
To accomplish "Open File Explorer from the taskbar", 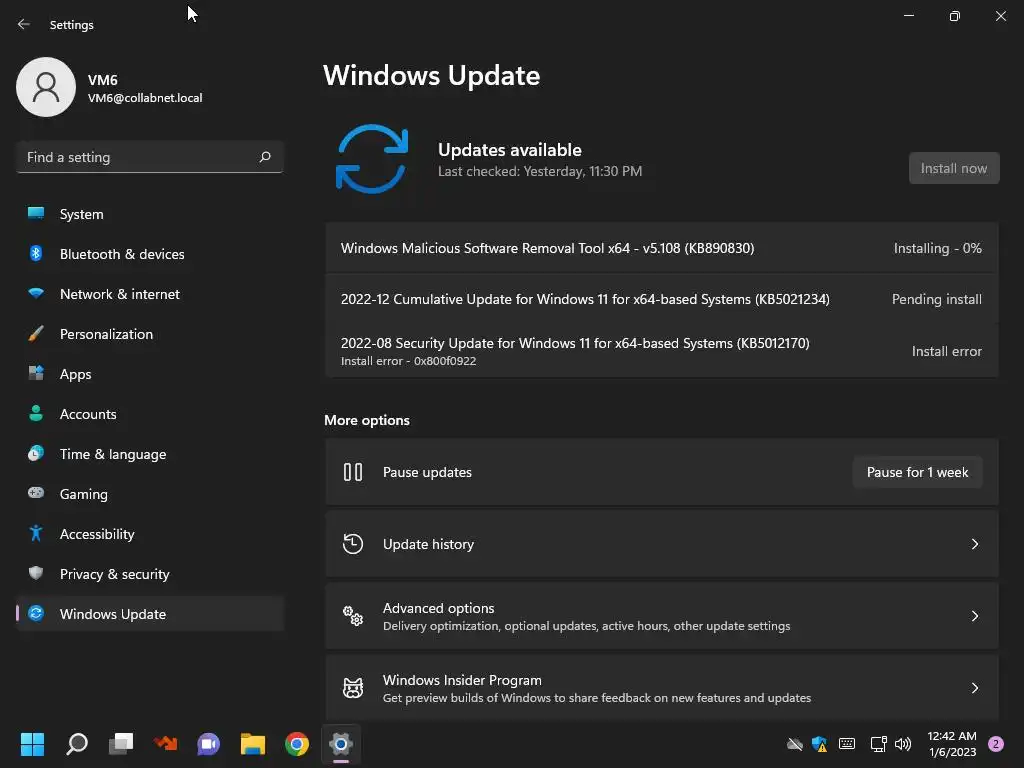I will (x=253, y=744).
